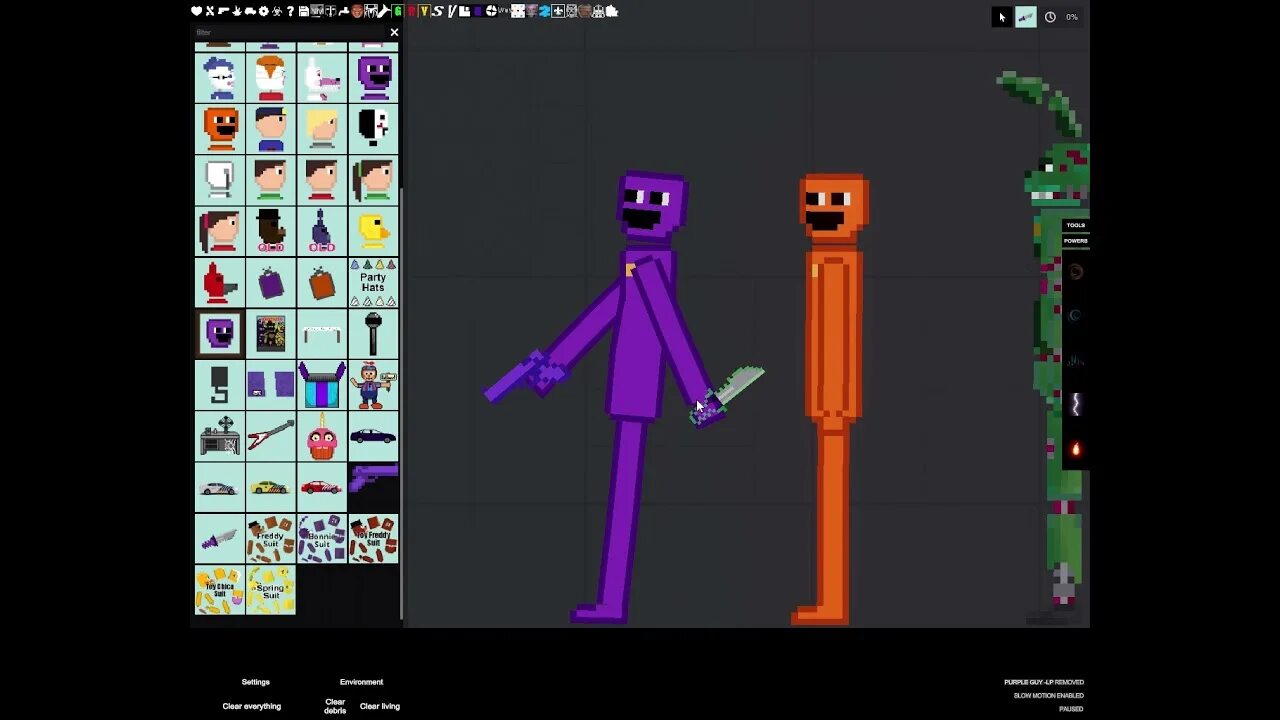The width and height of the screenshot is (1280, 720).
Task: Choose the purple knife item
Action: click(x=220, y=538)
